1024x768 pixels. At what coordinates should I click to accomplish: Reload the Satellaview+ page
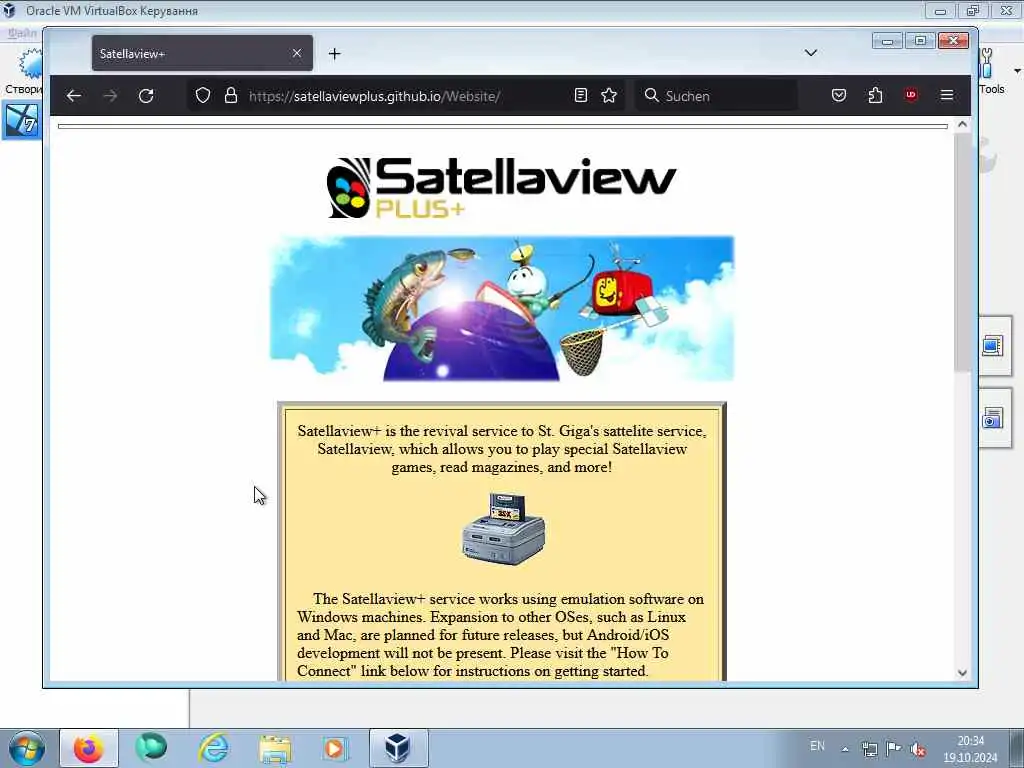146,96
